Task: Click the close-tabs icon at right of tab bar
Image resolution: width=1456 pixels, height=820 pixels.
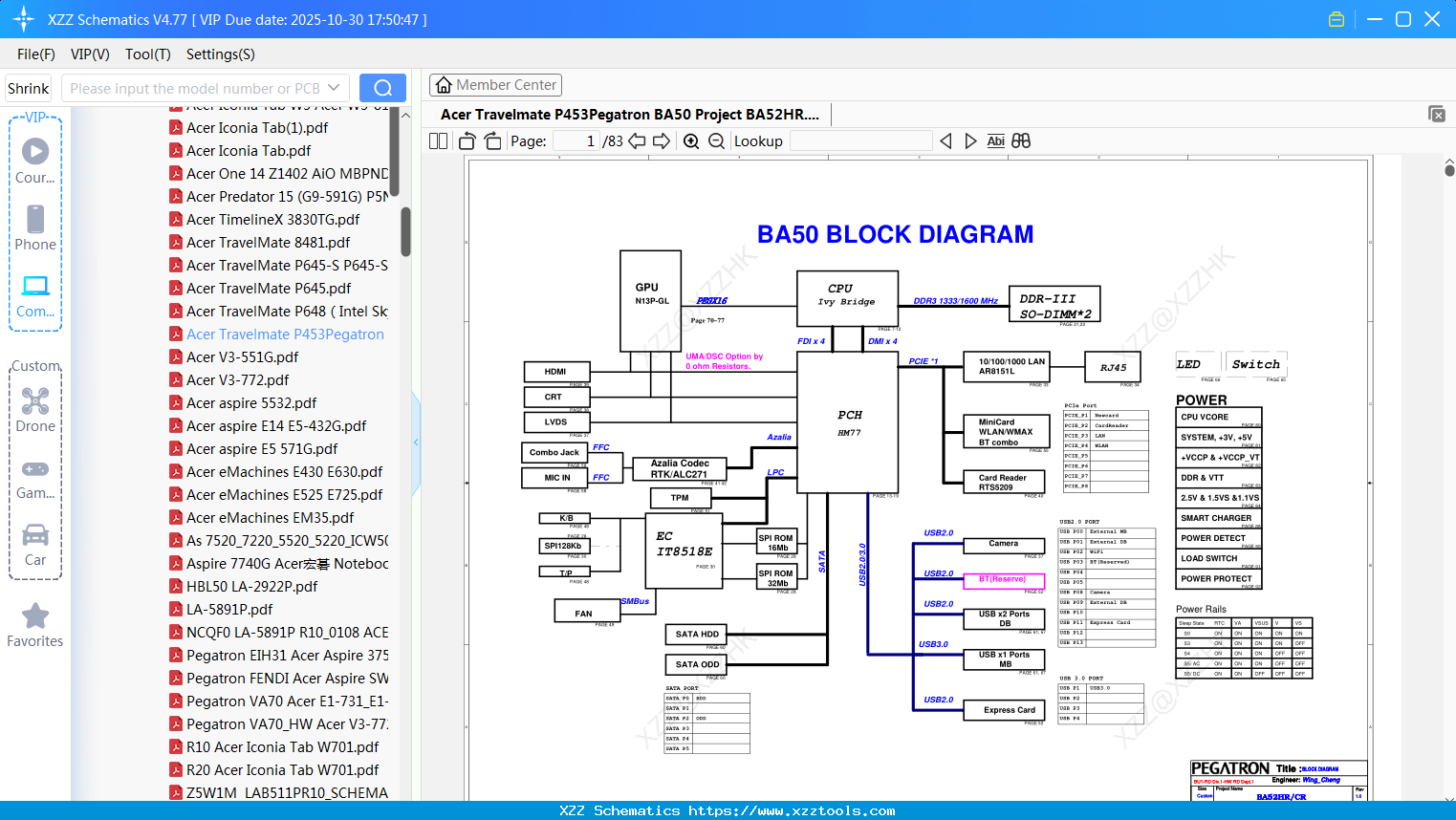Action: click(x=1437, y=114)
